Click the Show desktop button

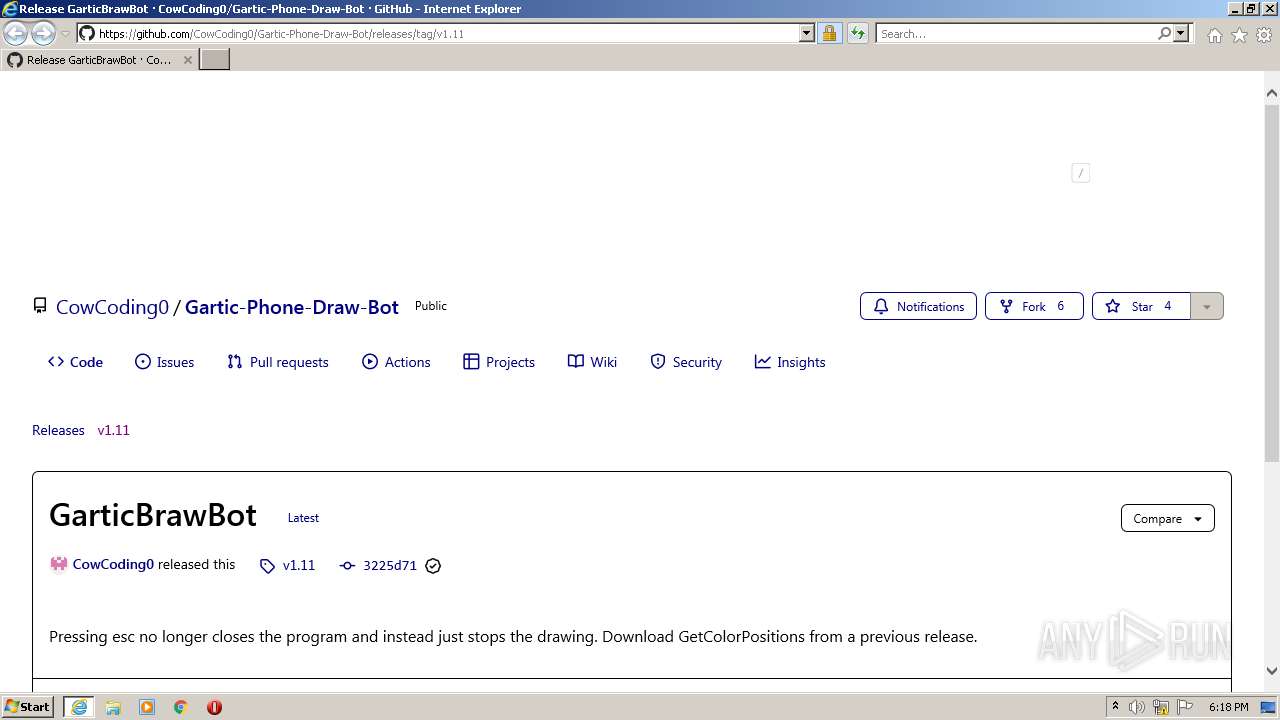point(1269,707)
